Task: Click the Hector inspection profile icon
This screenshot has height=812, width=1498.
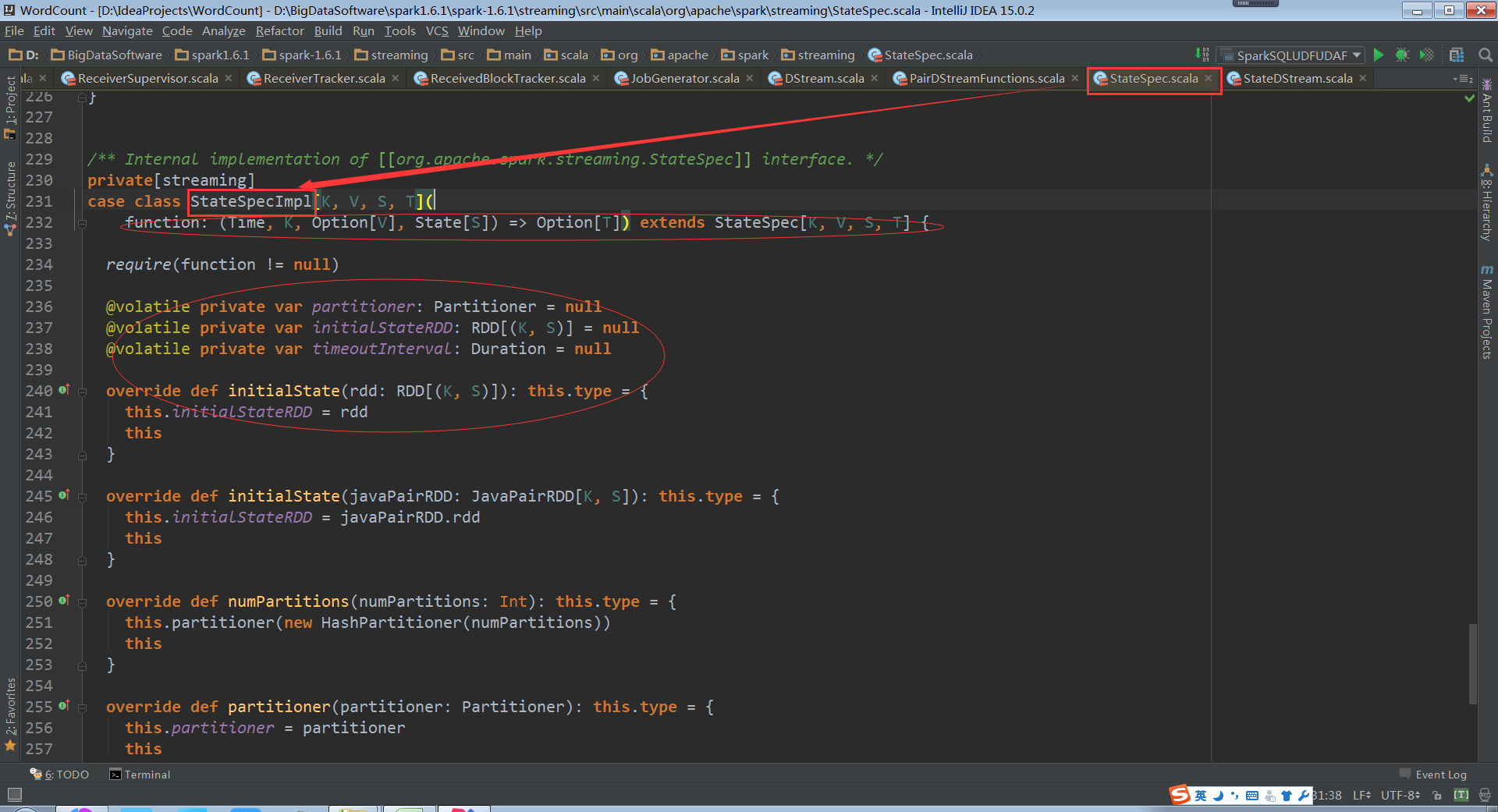Action: pyautogui.click(x=1485, y=795)
